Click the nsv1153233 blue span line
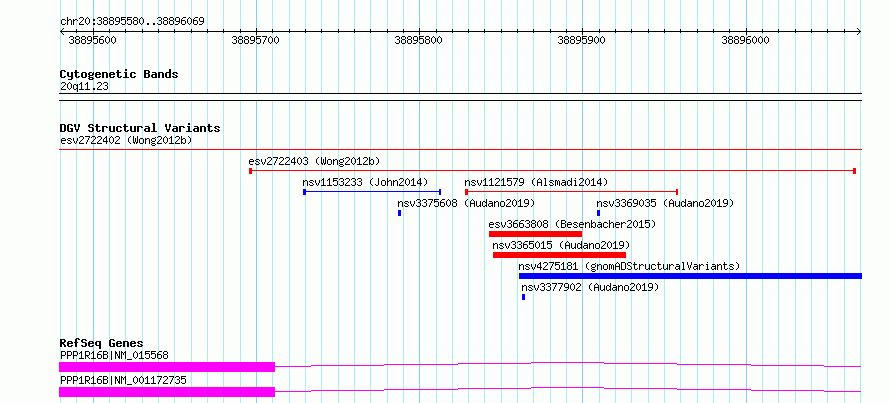Screen dimensions: 890x403 372,192
